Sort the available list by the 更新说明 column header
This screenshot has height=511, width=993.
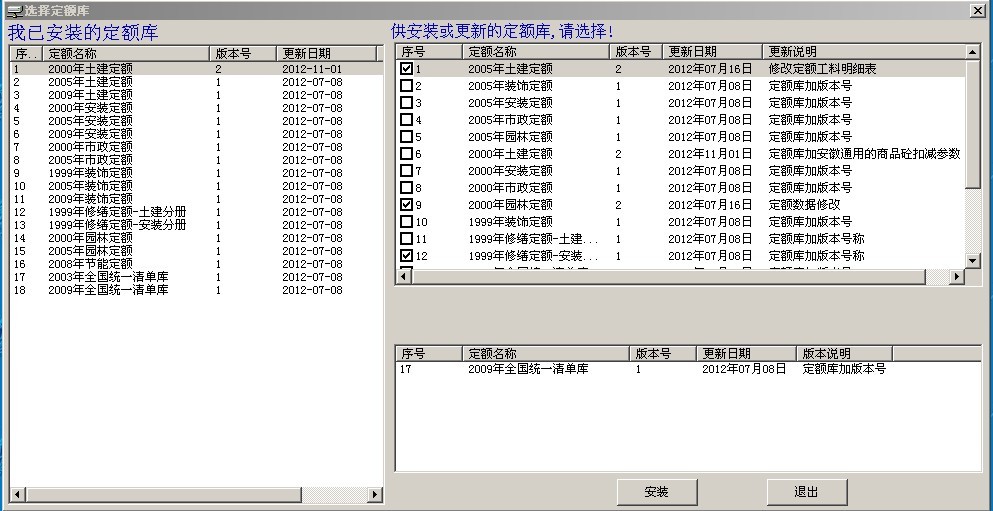(862, 51)
